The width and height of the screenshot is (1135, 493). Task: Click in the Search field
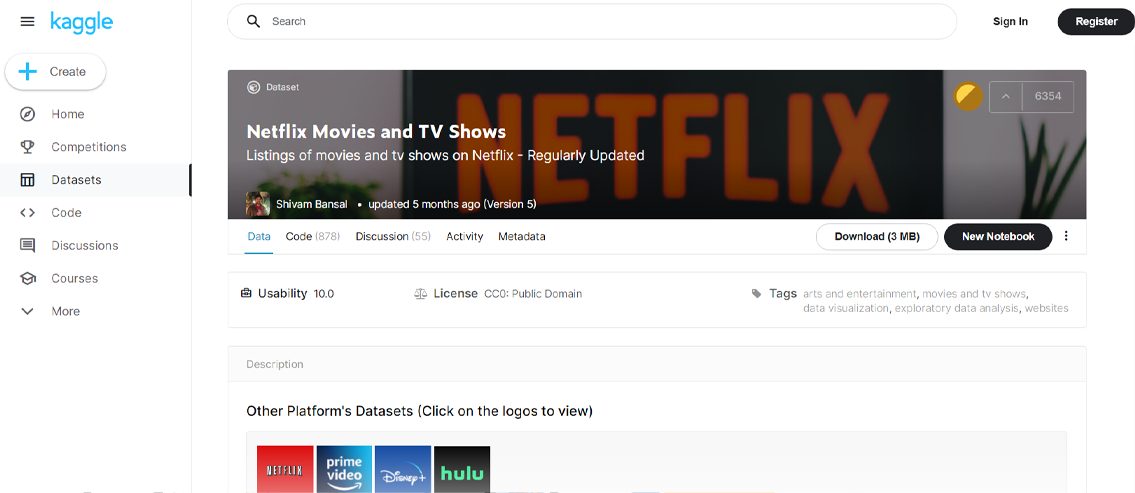click(x=592, y=22)
